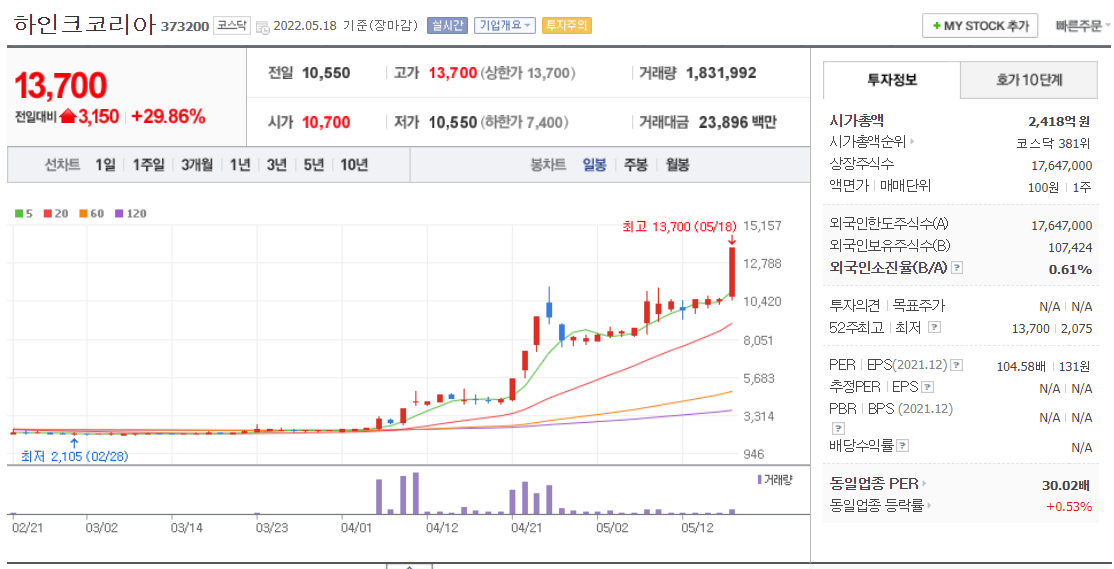Select the 일봉 daily candle chart
This screenshot has width=1114, height=569.
[595, 165]
